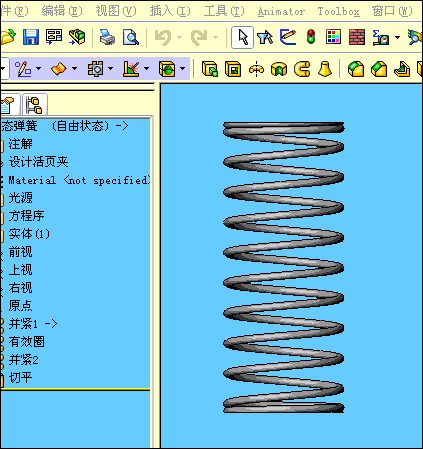Select the 右视 plane
423x449 pixels.
tap(21, 288)
